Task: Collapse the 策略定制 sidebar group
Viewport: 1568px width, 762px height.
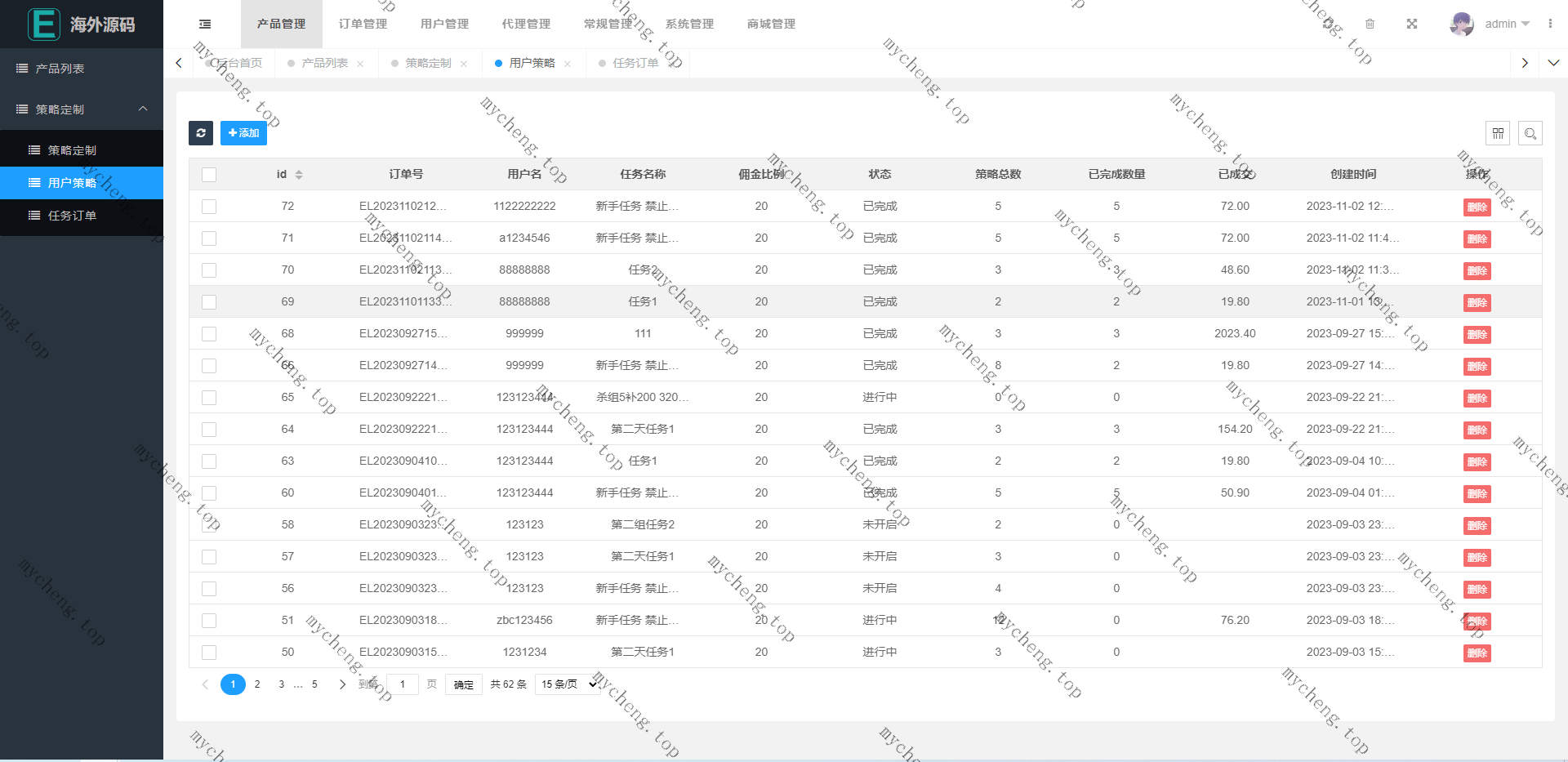Action: tap(82, 109)
